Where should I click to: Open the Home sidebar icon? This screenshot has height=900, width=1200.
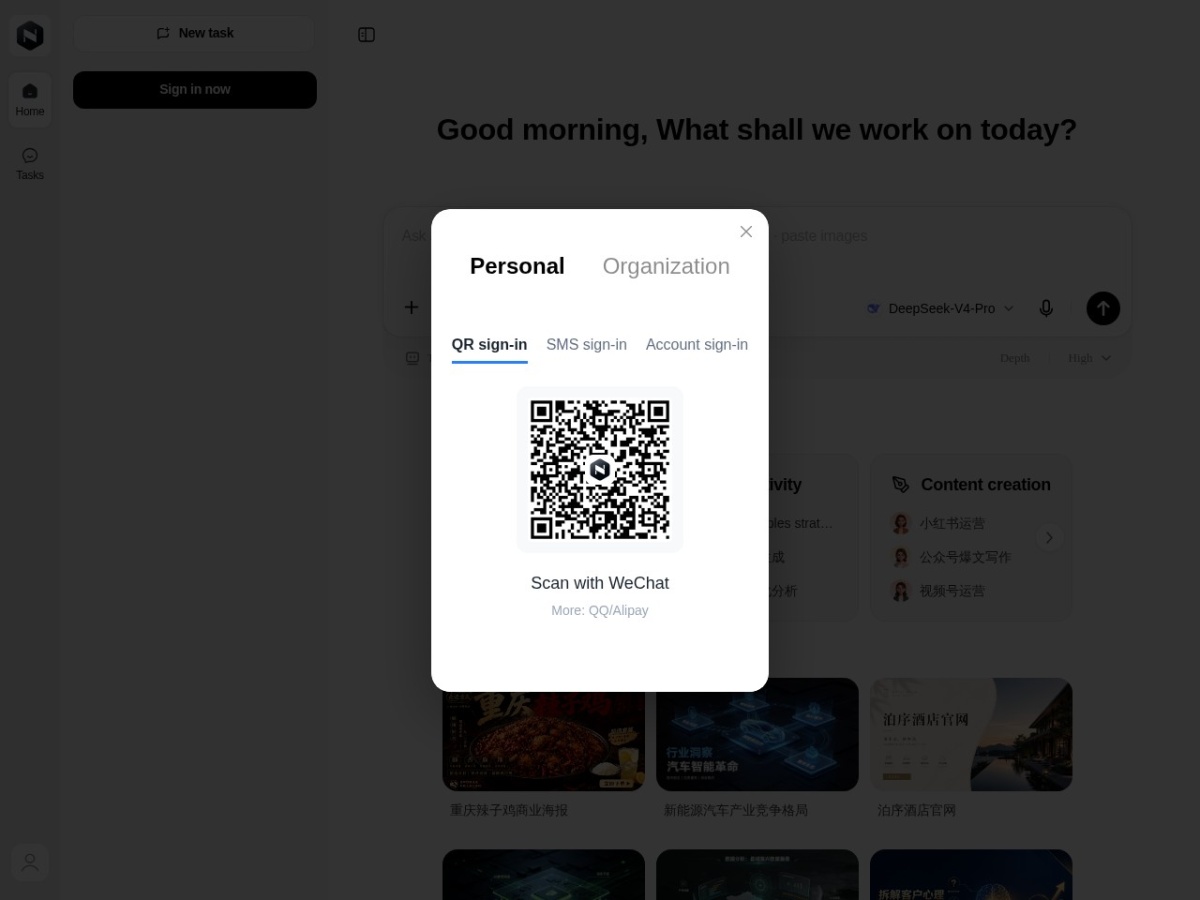(30, 99)
